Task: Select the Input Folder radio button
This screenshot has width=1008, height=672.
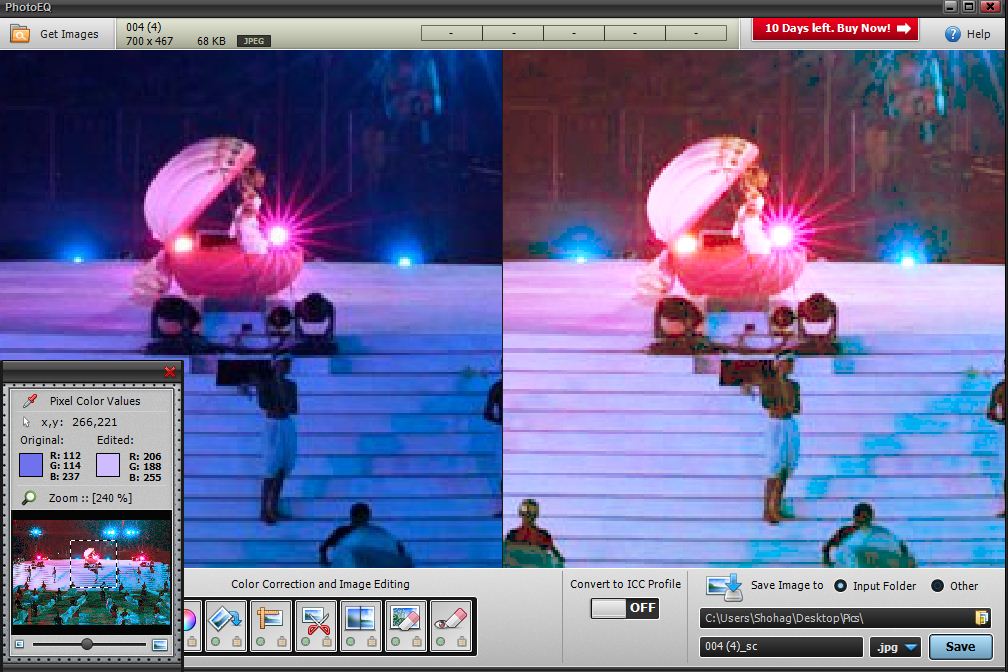Action: coord(840,586)
